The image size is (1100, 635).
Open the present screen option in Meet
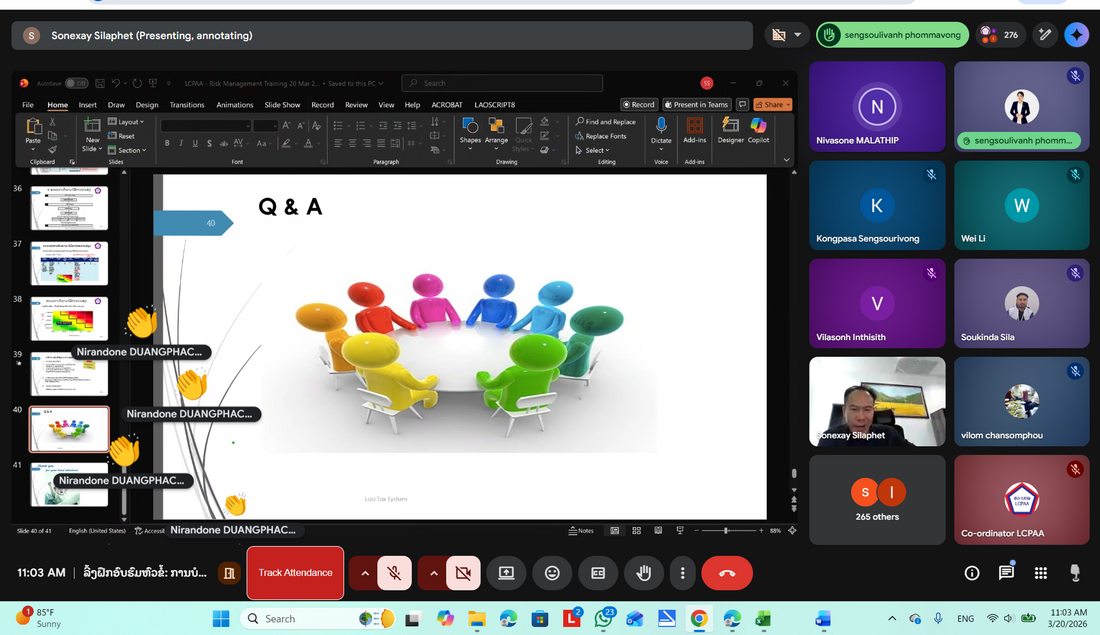(x=506, y=573)
